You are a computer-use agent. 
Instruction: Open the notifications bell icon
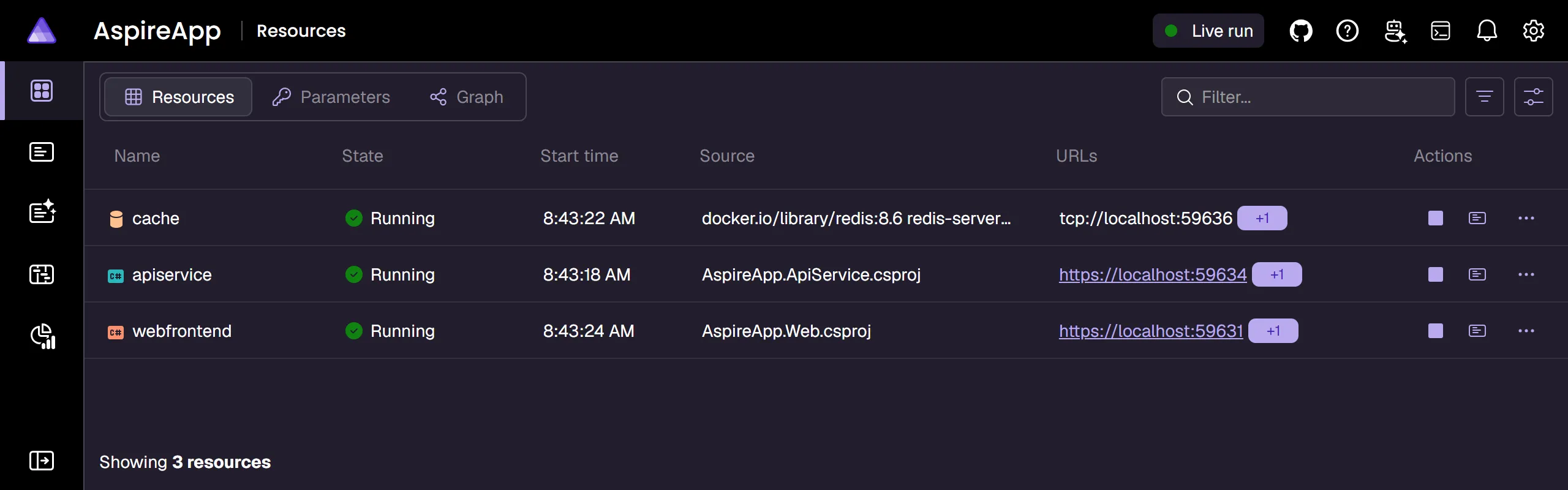coord(1487,31)
